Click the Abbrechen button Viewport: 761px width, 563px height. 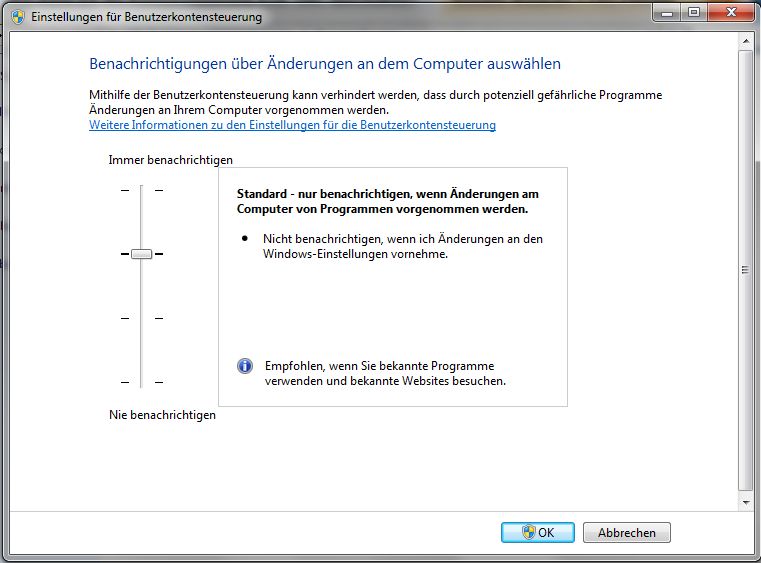tap(627, 532)
